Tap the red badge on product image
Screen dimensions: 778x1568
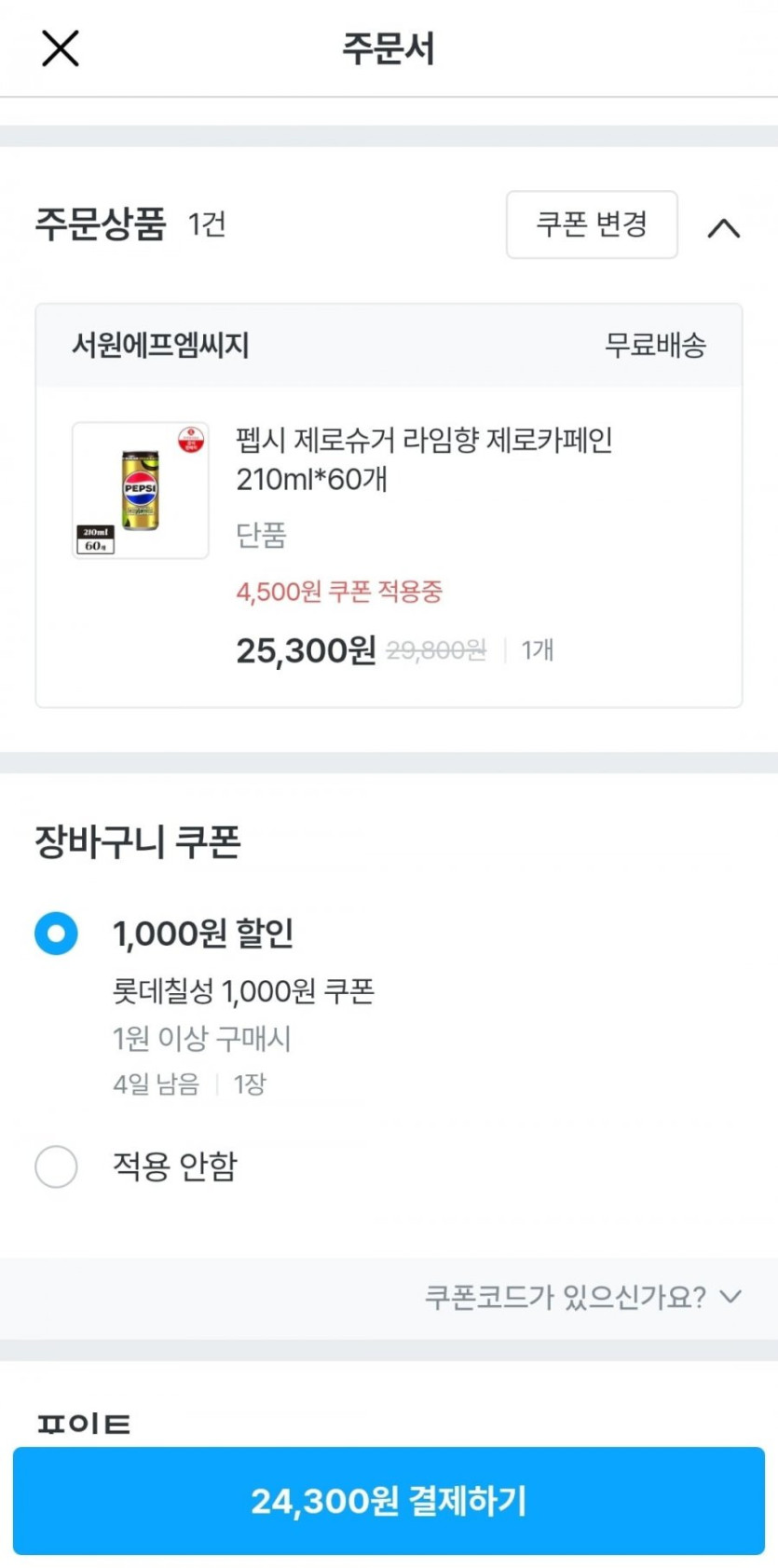191,439
